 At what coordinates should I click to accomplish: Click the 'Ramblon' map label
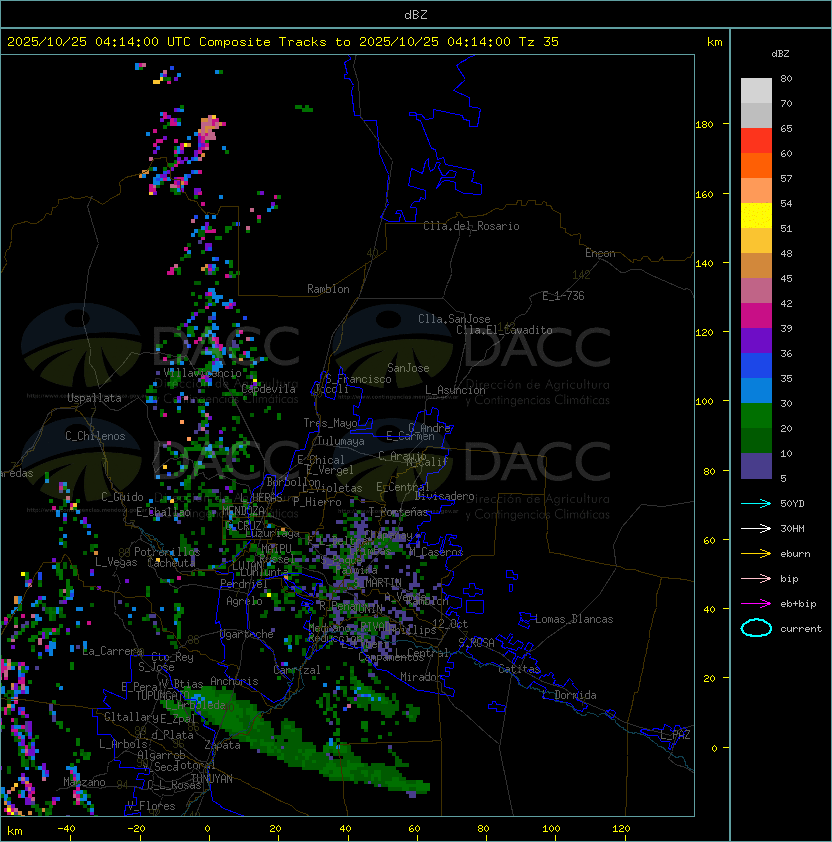coord(328,289)
